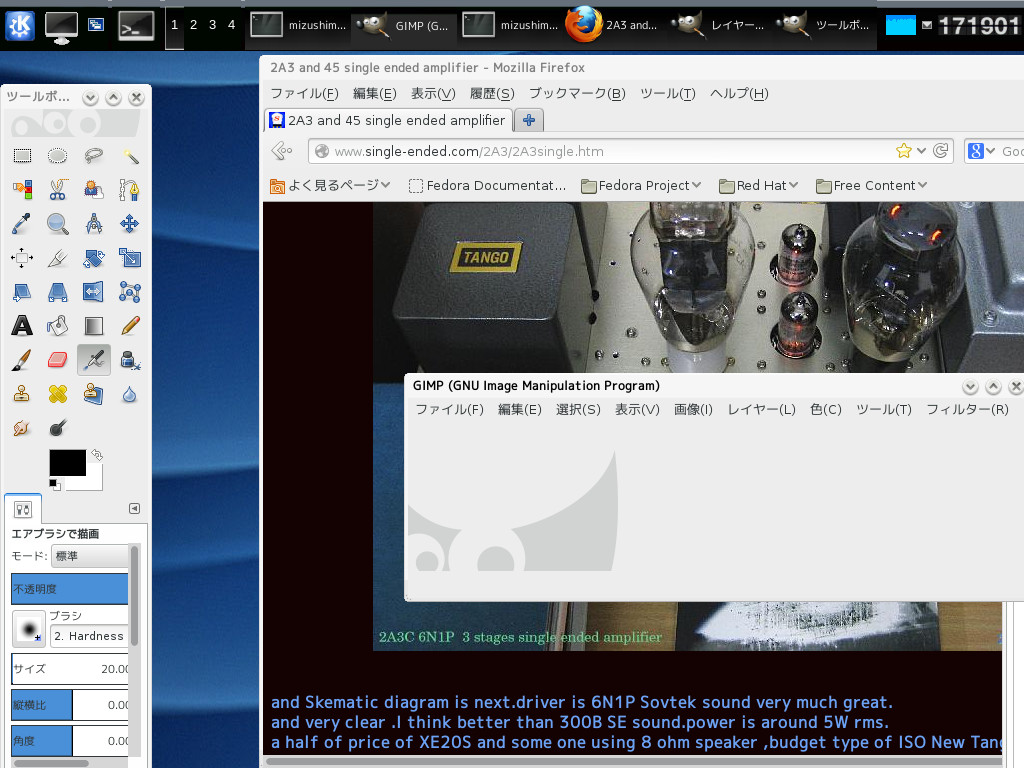Open the Red Hat bookmarks menu
This screenshot has height=768, width=1024.
click(x=758, y=185)
